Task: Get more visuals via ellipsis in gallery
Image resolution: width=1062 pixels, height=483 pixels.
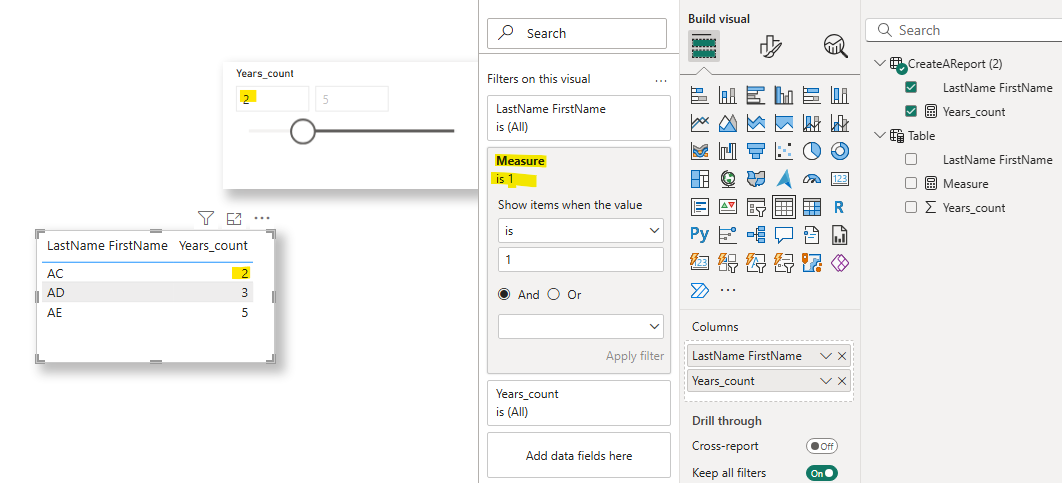Action: (x=727, y=291)
